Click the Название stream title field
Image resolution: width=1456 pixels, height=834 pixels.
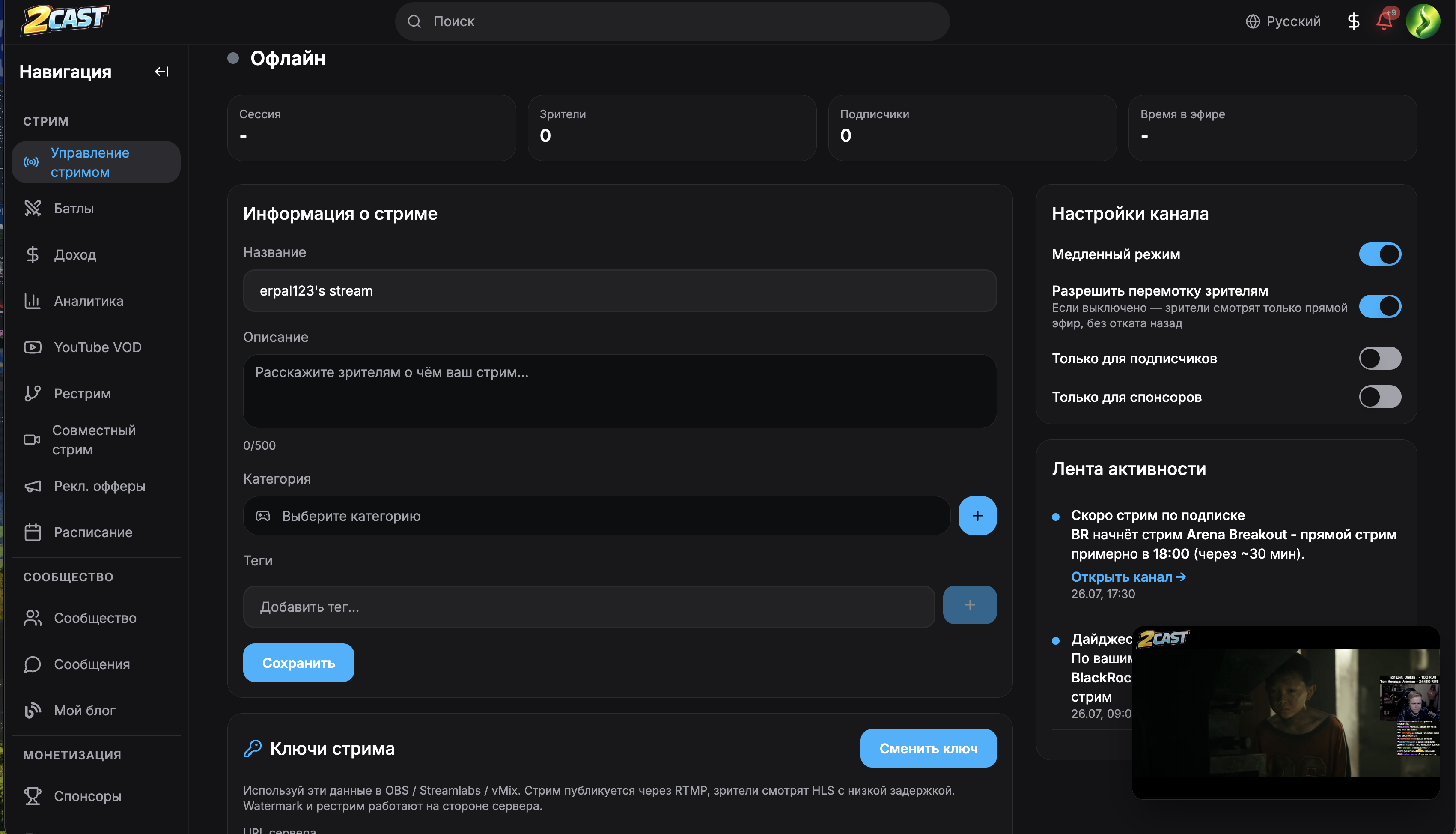(x=619, y=290)
